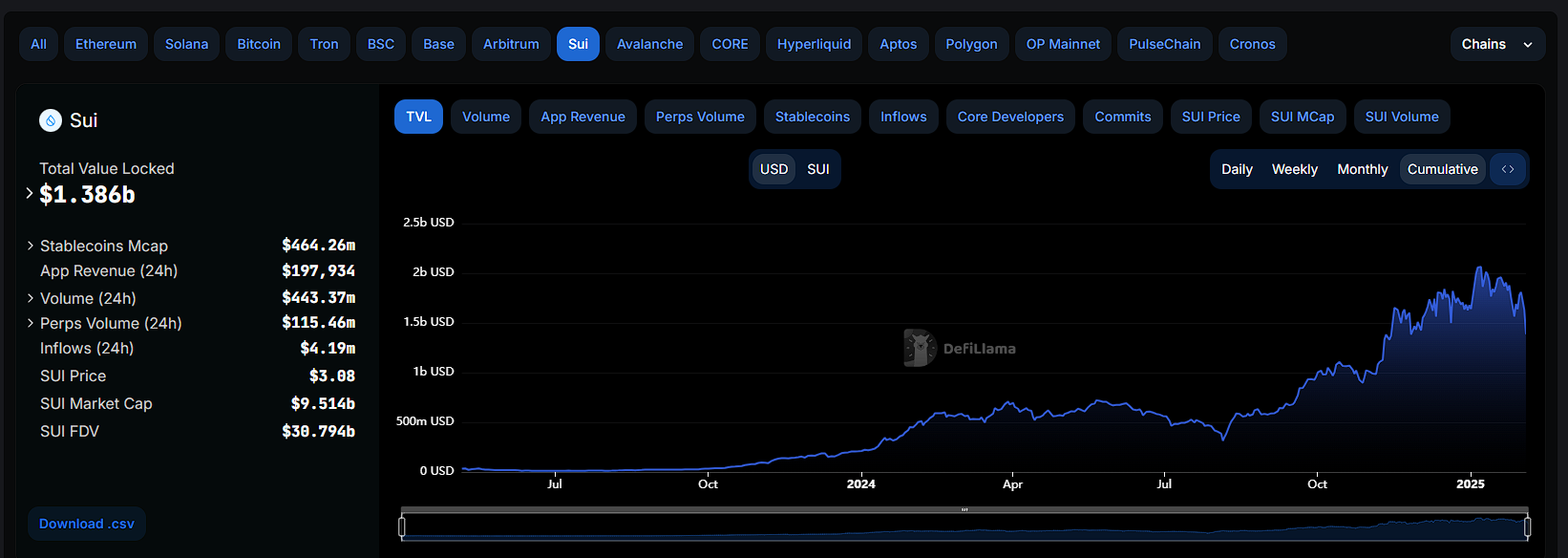Click the $9.514b market cap value
The image size is (1568, 558).
pyautogui.click(x=323, y=404)
